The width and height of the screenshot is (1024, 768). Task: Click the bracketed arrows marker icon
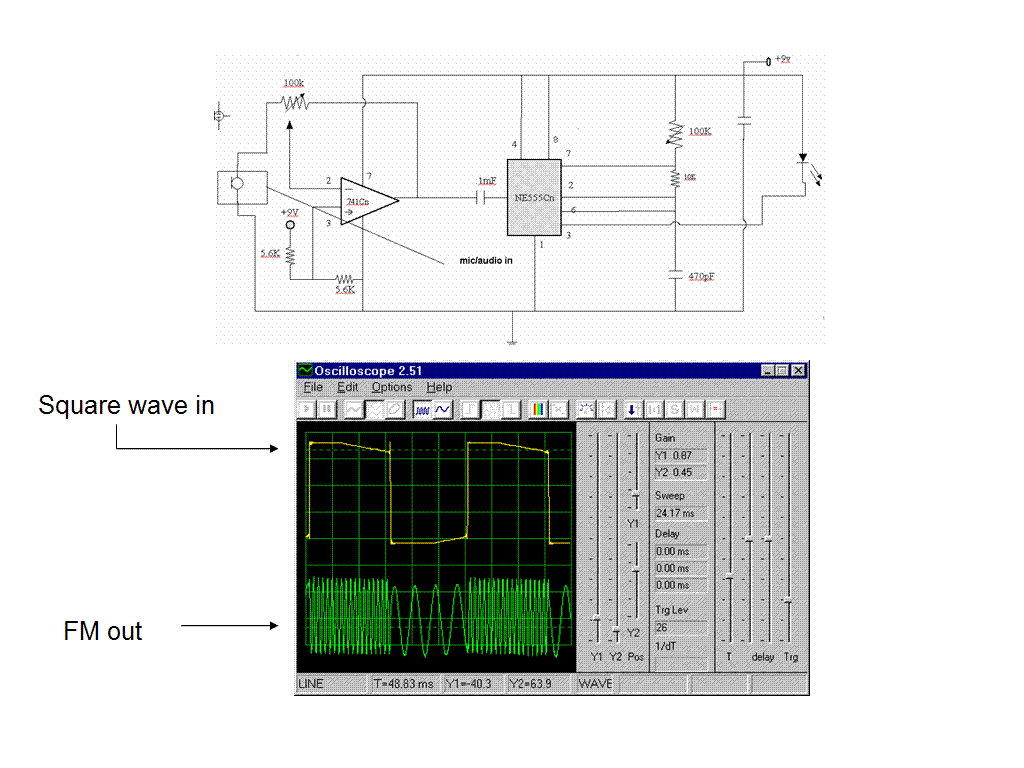(654, 409)
